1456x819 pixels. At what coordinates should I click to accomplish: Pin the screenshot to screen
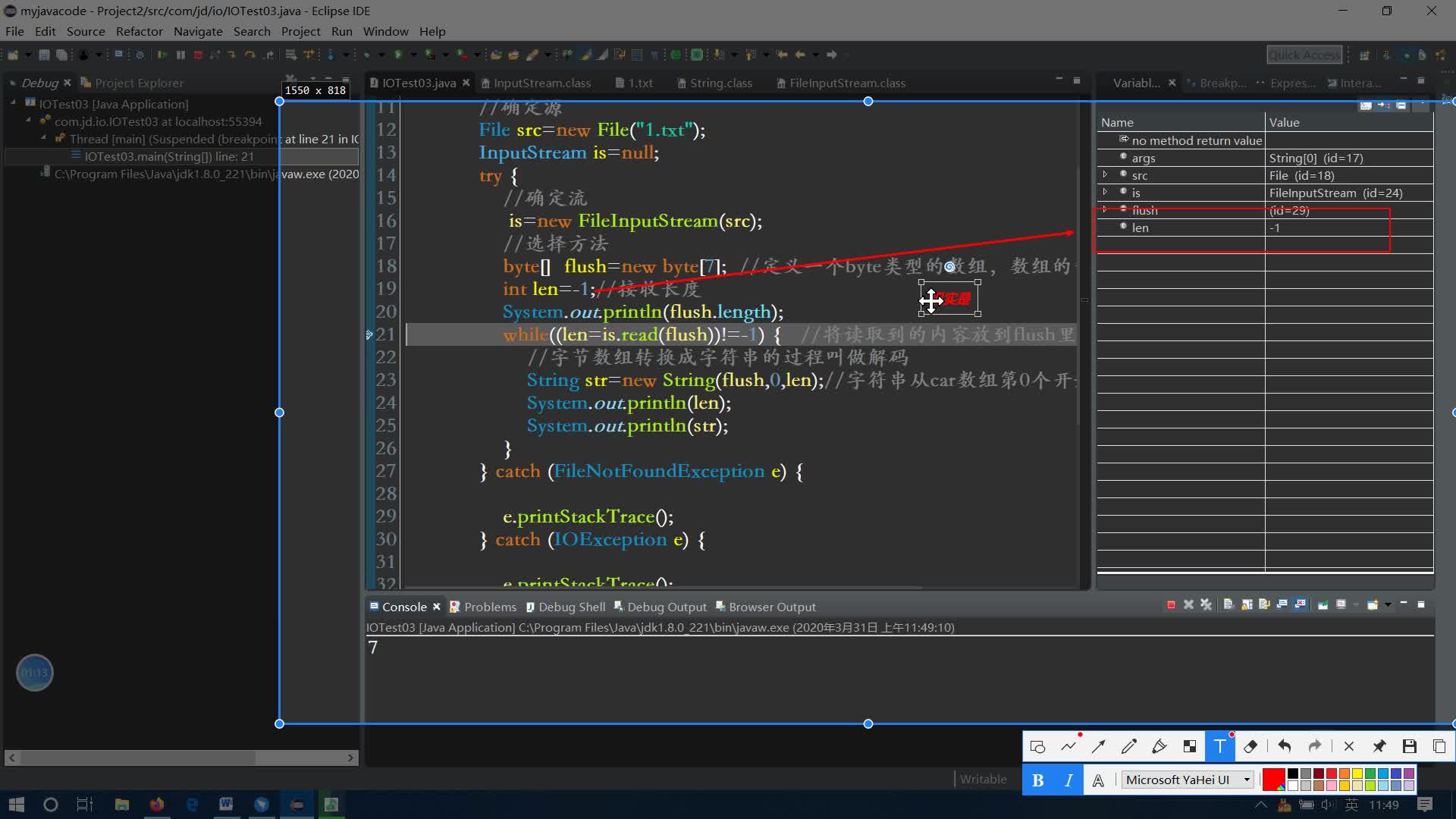[x=1379, y=747]
